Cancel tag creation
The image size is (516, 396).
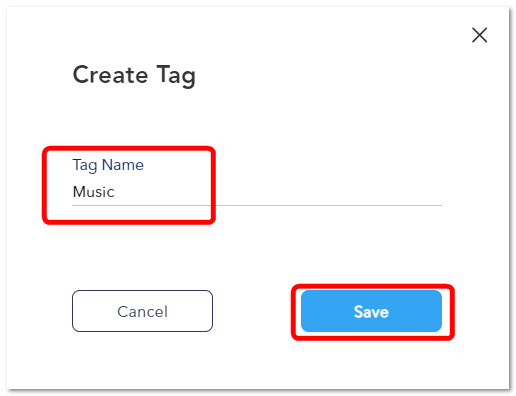coord(142,311)
